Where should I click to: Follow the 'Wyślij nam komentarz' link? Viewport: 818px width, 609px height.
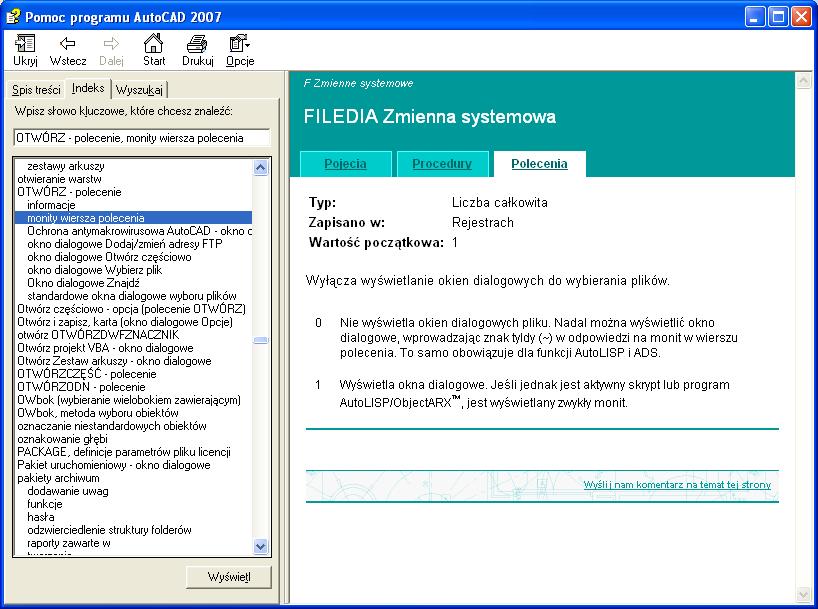pyautogui.click(x=677, y=485)
